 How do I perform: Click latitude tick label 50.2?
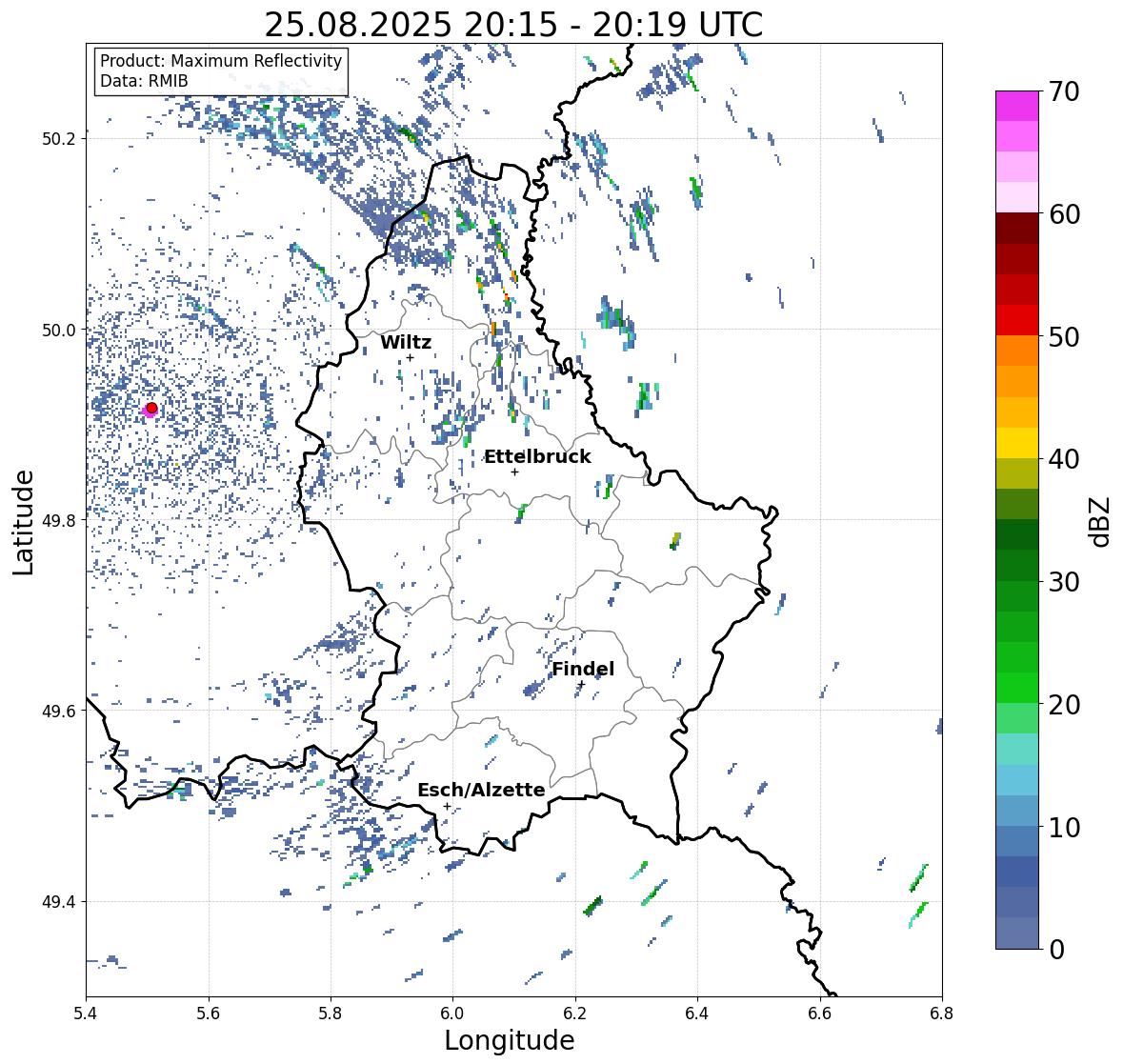[59, 139]
